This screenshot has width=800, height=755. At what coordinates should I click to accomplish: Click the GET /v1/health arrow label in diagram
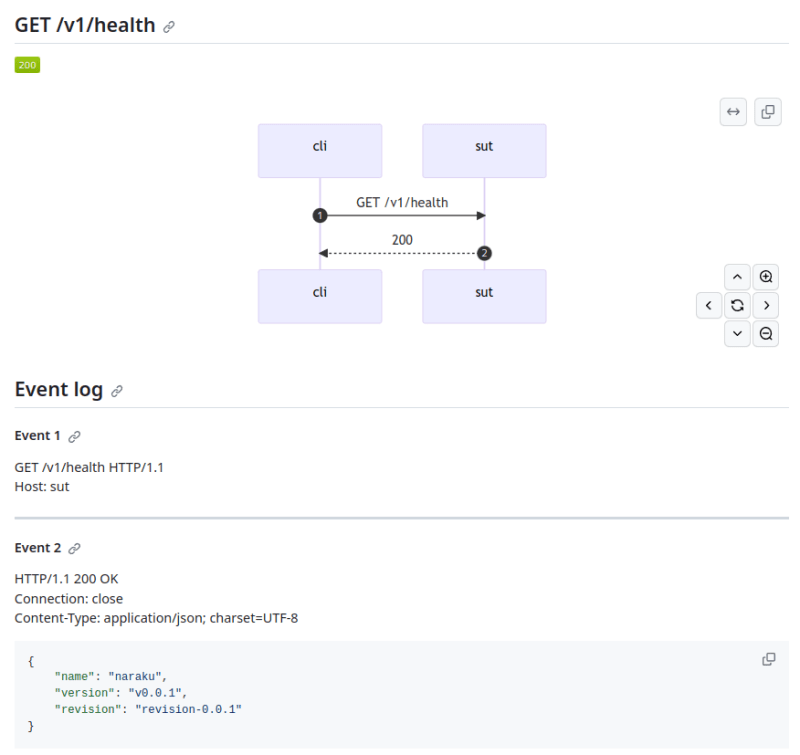402,203
